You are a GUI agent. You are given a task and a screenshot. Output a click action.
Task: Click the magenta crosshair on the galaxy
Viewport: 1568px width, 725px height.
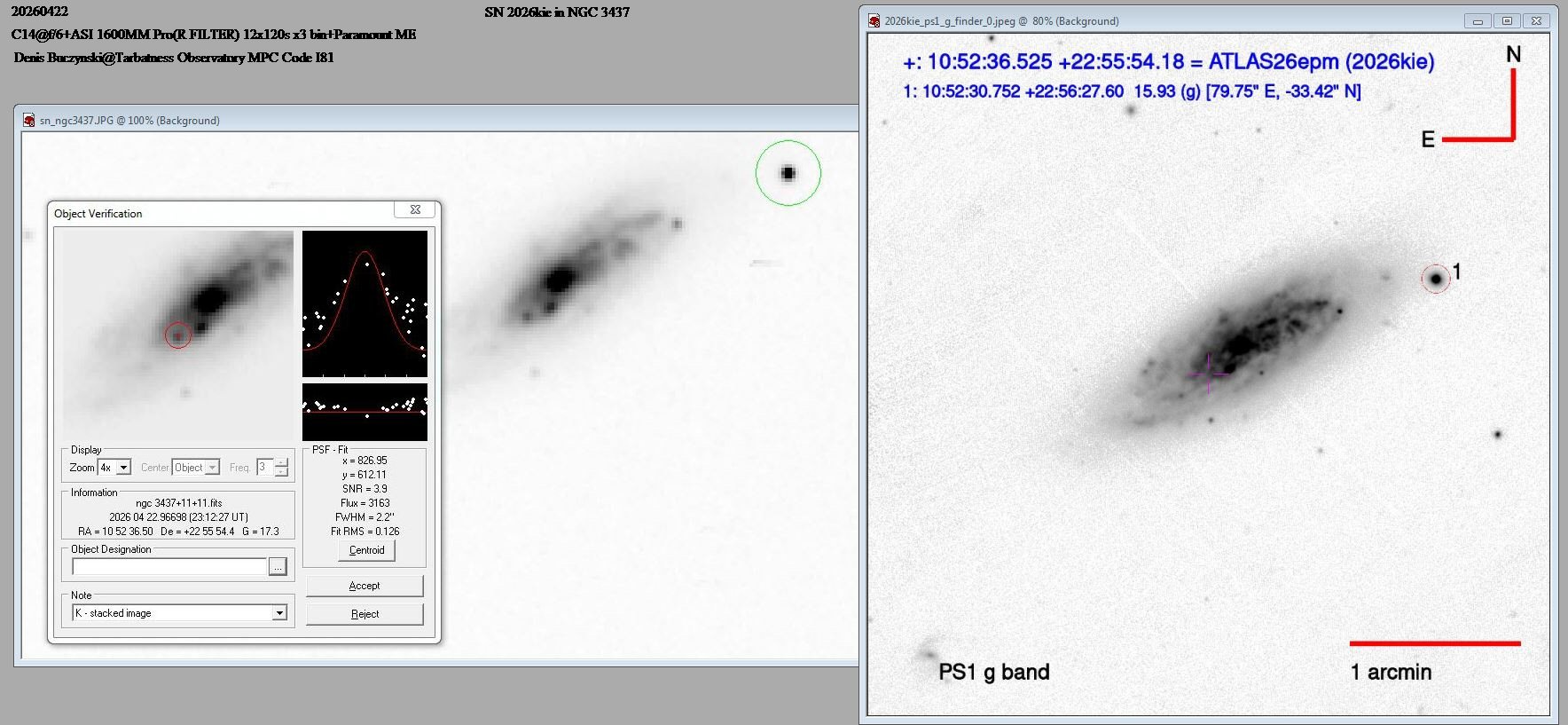coord(1208,374)
